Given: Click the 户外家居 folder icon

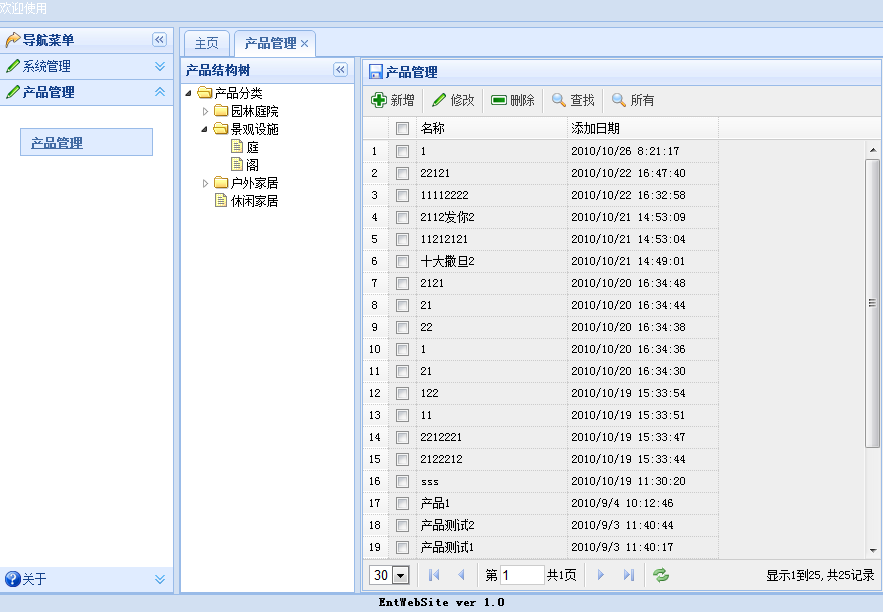Looking at the screenshot, I should point(221,182).
